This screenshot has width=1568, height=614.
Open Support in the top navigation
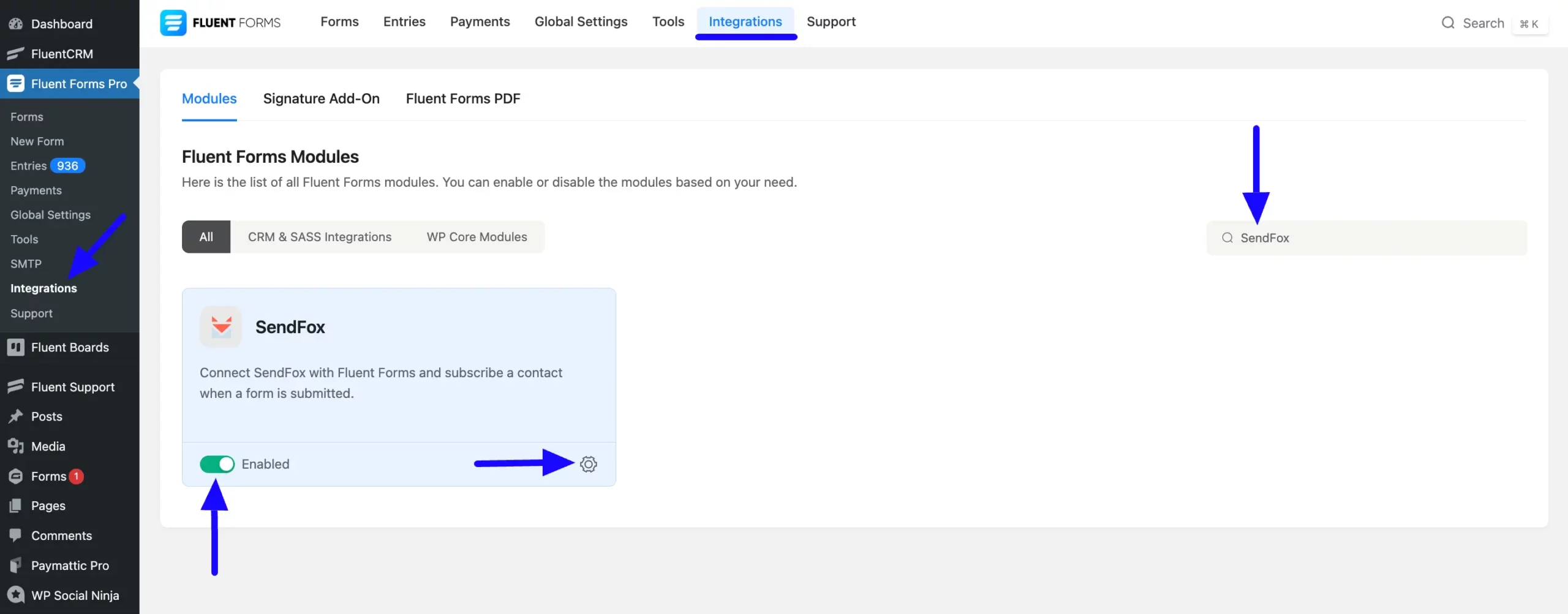coord(831,21)
